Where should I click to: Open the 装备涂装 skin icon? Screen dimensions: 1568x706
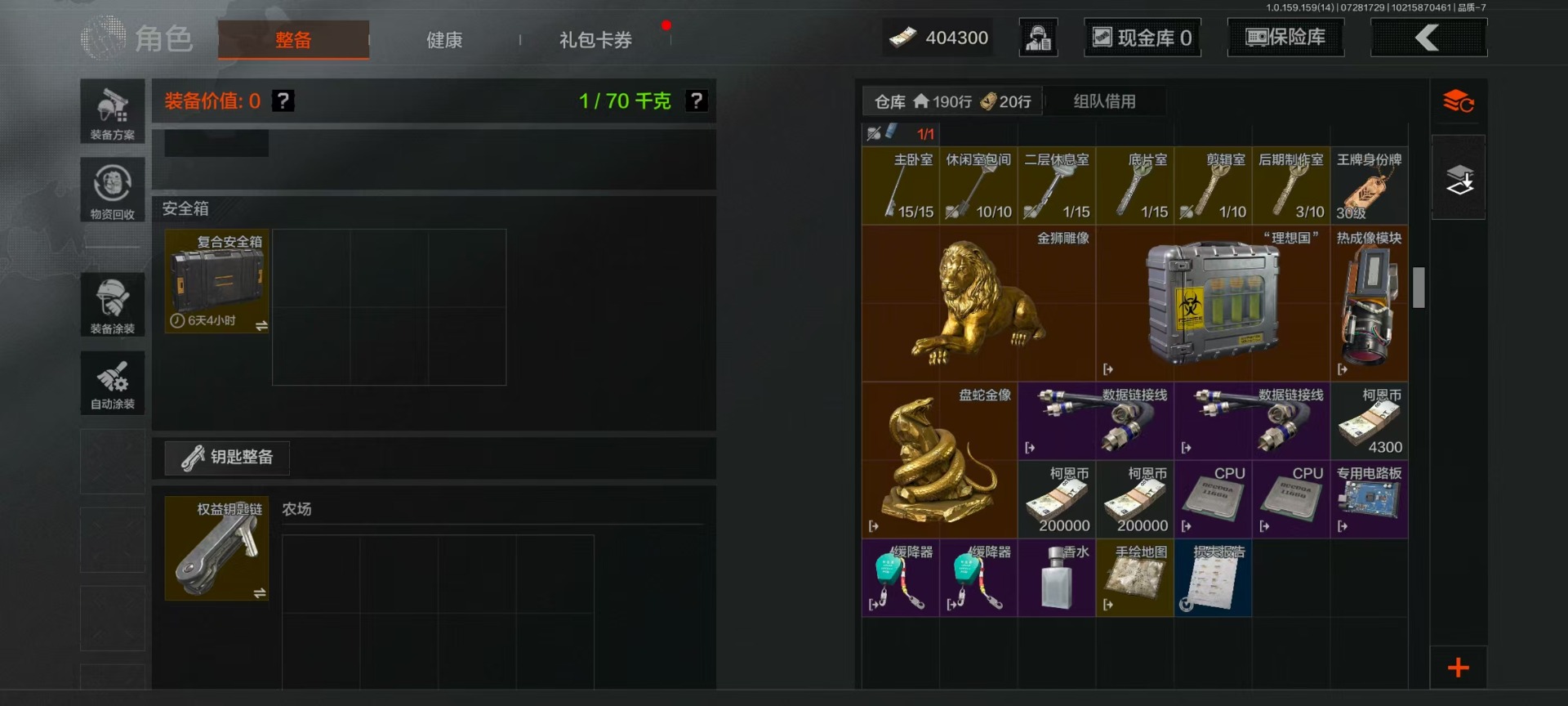[x=113, y=304]
